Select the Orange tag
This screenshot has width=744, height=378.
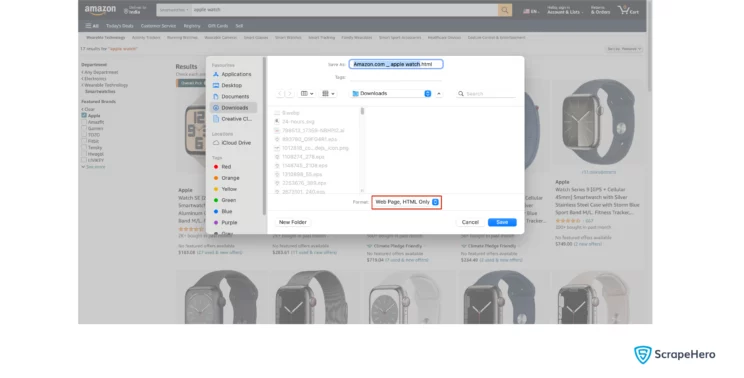[x=227, y=178]
